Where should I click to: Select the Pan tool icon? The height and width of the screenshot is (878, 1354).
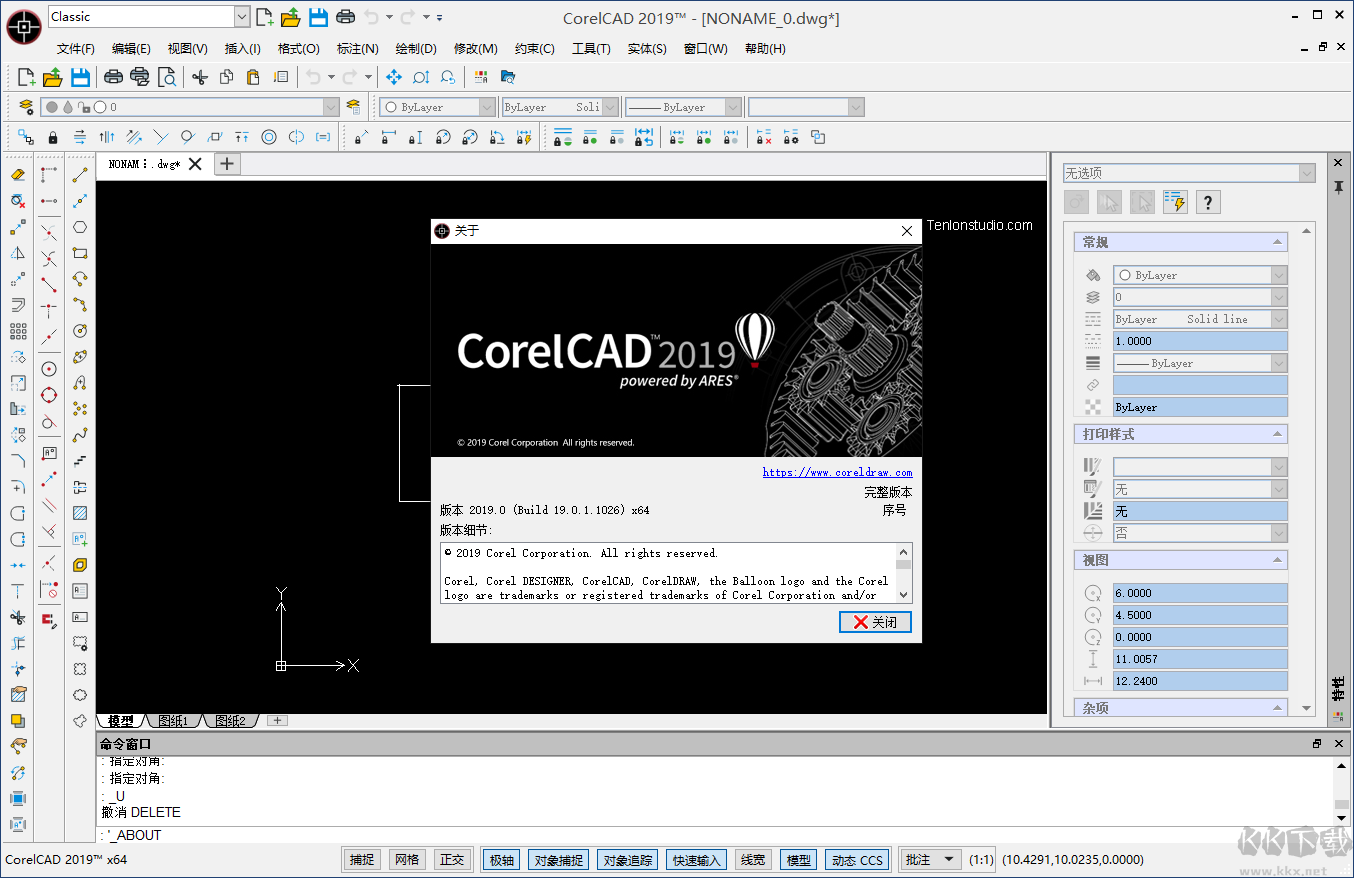[393, 77]
